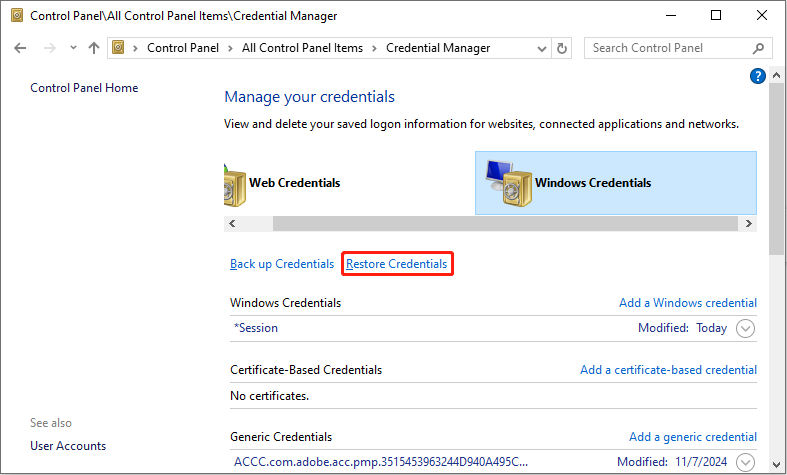This screenshot has width=787, height=475.
Task: Click the Control Panel icon in address bar
Action: (119, 48)
